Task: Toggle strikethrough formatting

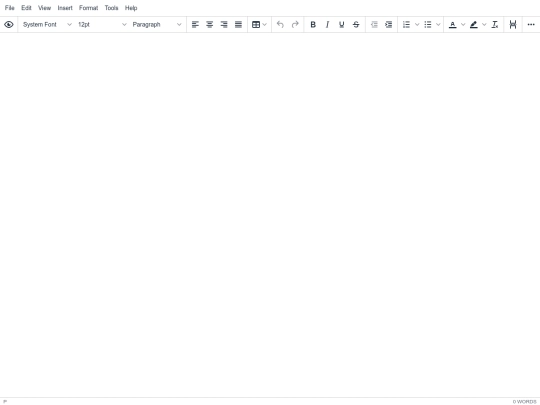Action: [356, 24]
